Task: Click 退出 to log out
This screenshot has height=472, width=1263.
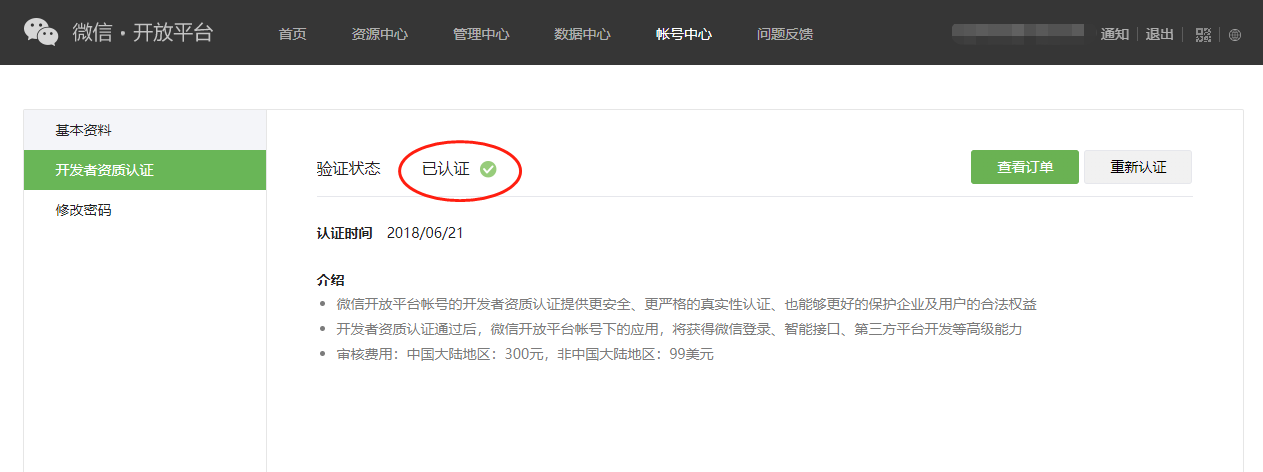Action: [x=1159, y=34]
